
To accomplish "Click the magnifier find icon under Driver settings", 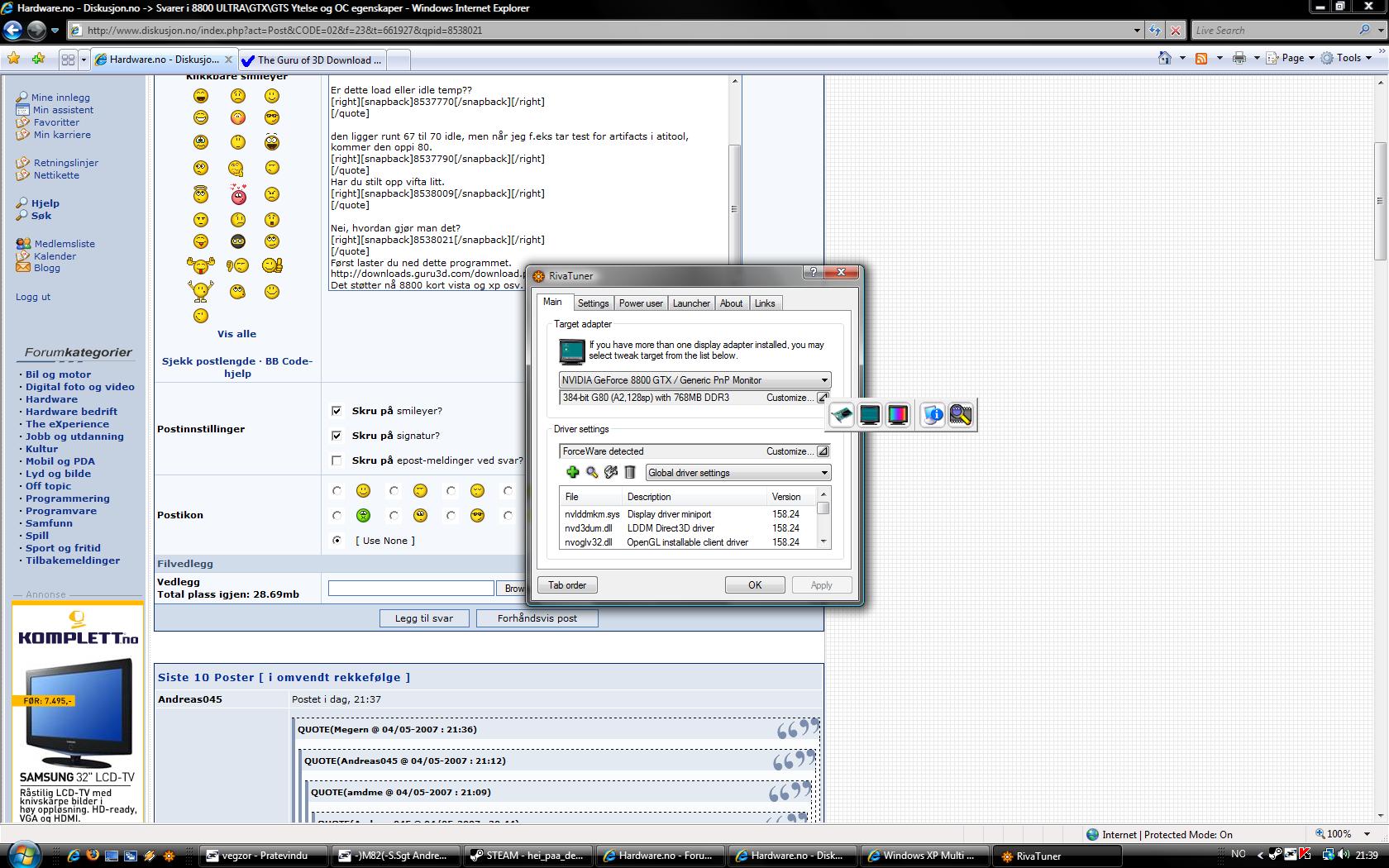I will 592,472.
